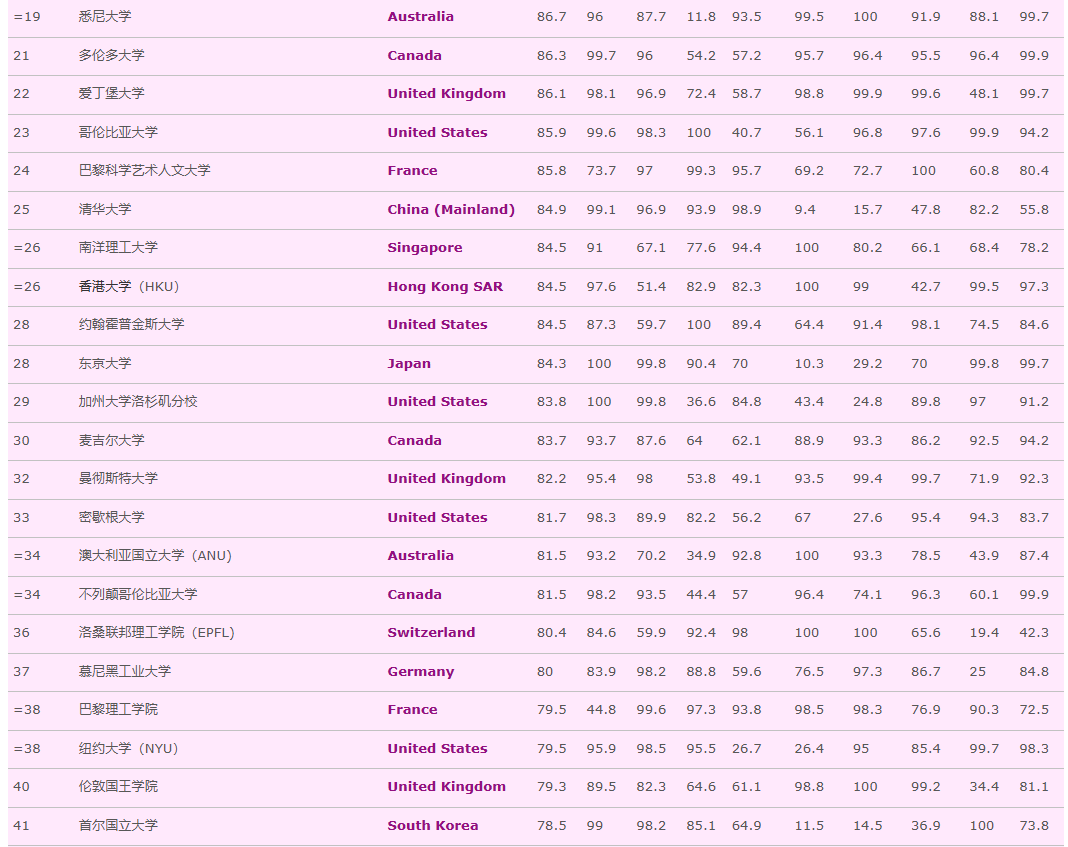Viewport: 1068px width, 847px height.
Task: Select university name 爱丁堡大学
Action: coord(111,94)
